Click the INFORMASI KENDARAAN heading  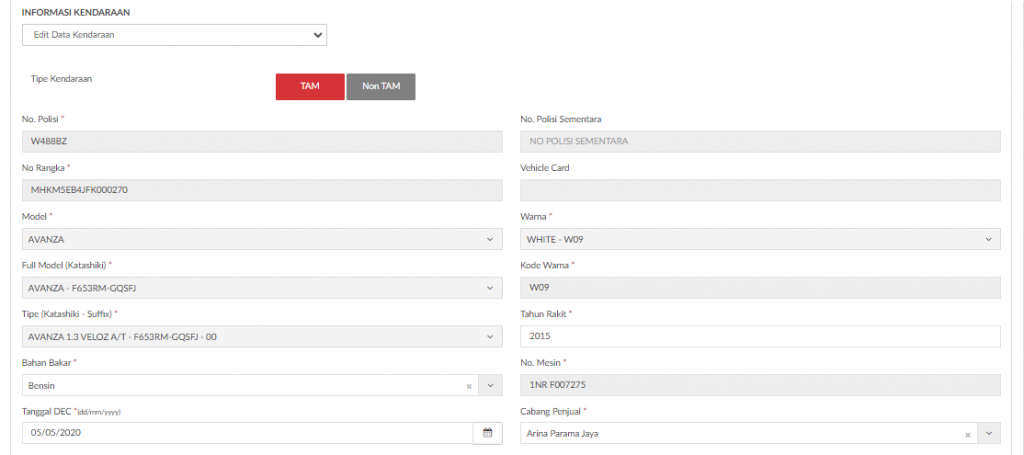[74, 12]
